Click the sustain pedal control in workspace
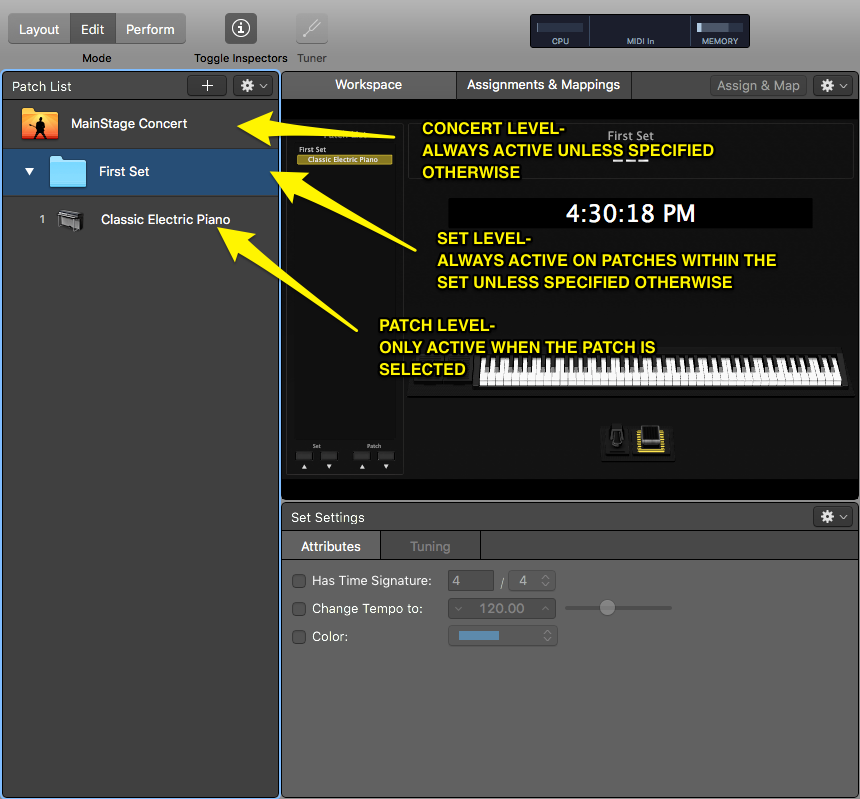 617,439
